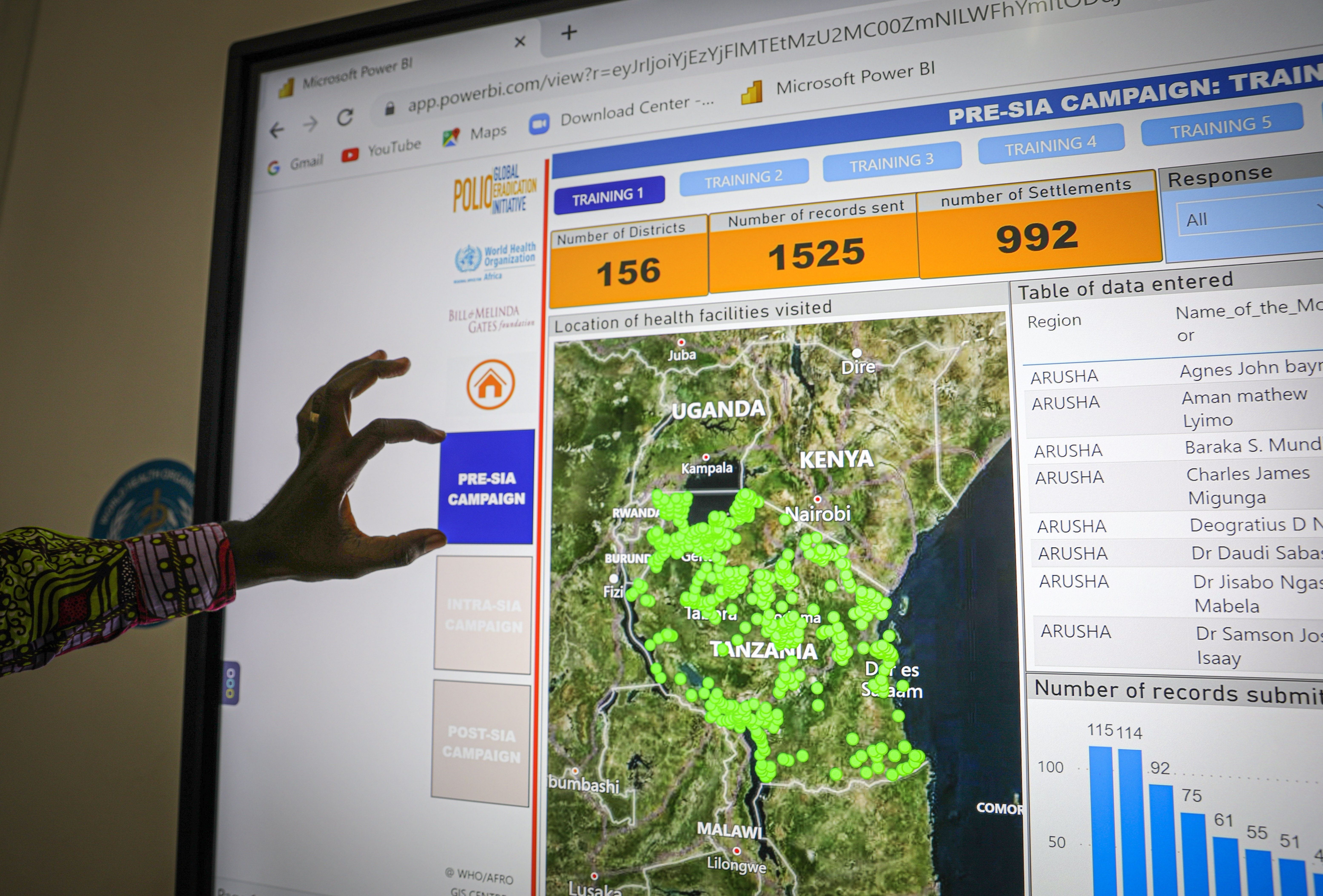Viewport: 1323px width, 896px height.
Task: Open the Download Center bookmark
Action: 621,113
